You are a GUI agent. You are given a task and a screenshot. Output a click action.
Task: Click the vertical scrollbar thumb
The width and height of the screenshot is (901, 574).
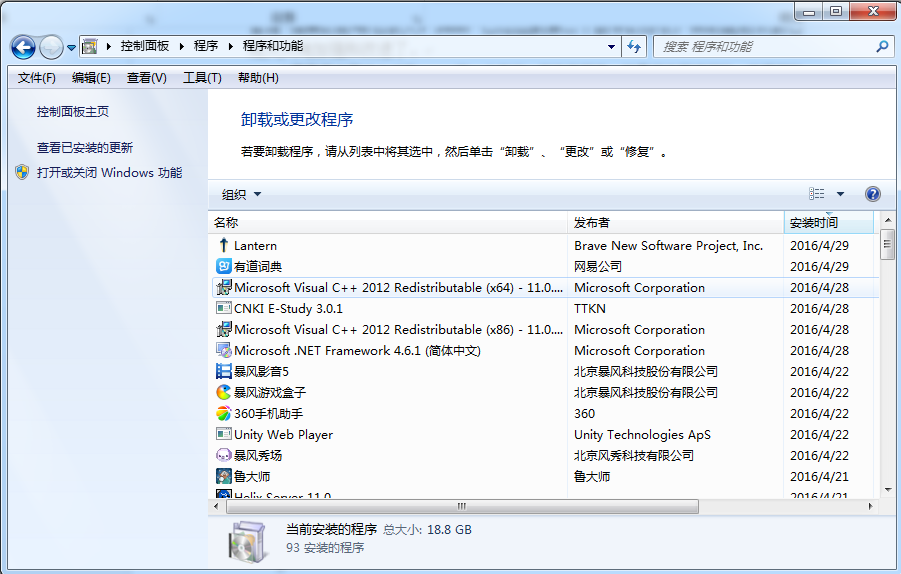pos(888,244)
